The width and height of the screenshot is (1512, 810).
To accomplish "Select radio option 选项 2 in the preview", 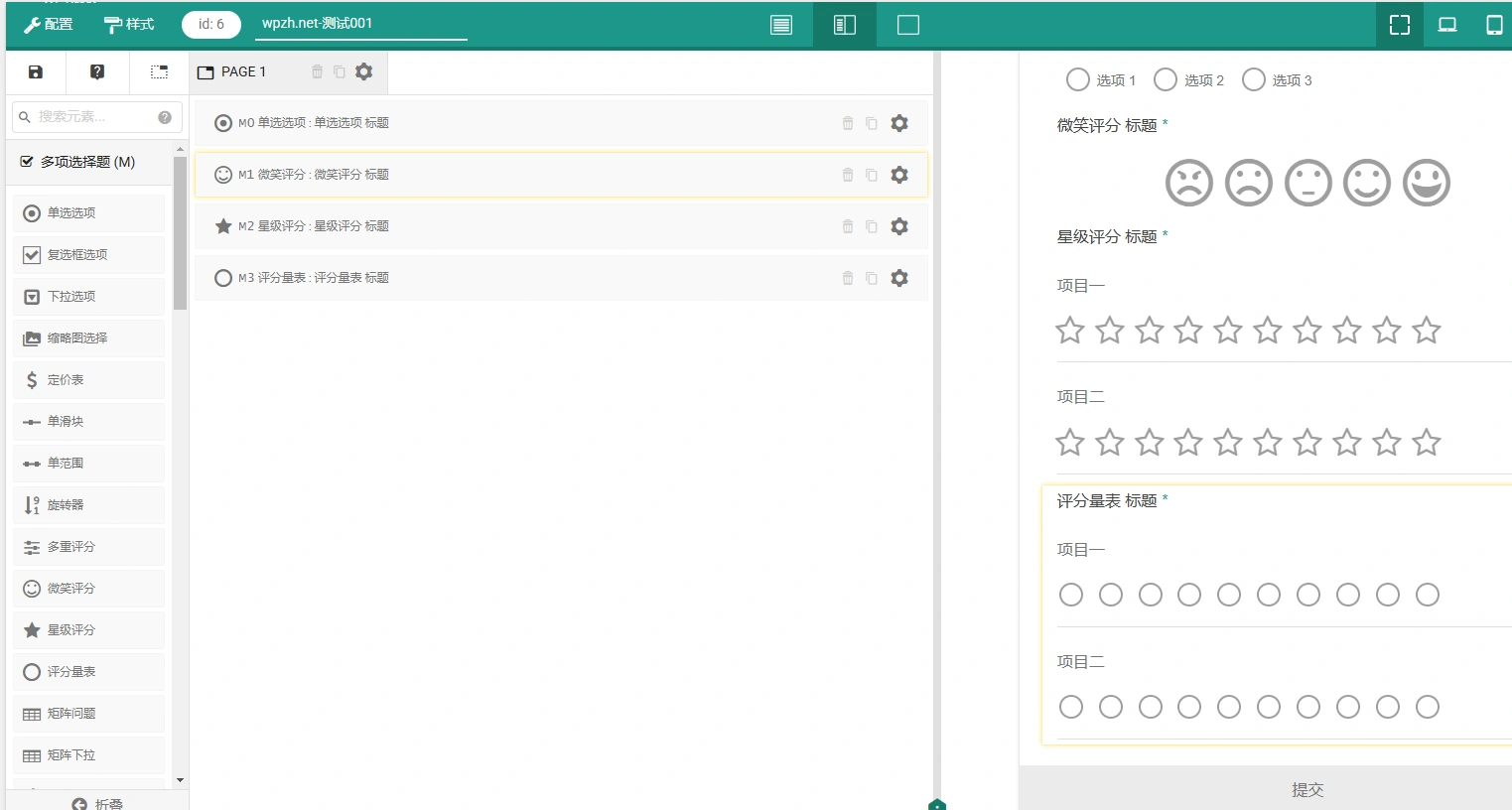I will click(x=1165, y=79).
